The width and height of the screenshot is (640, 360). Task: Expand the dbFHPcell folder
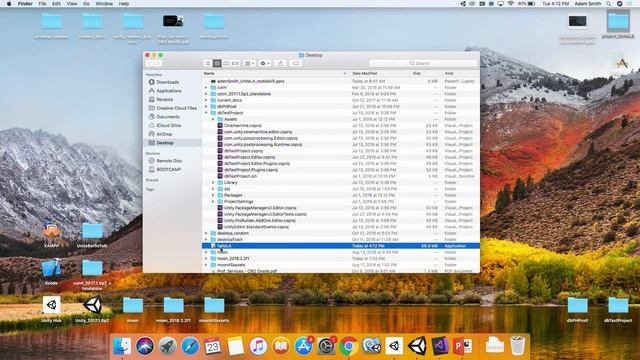[x=206, y=107]
